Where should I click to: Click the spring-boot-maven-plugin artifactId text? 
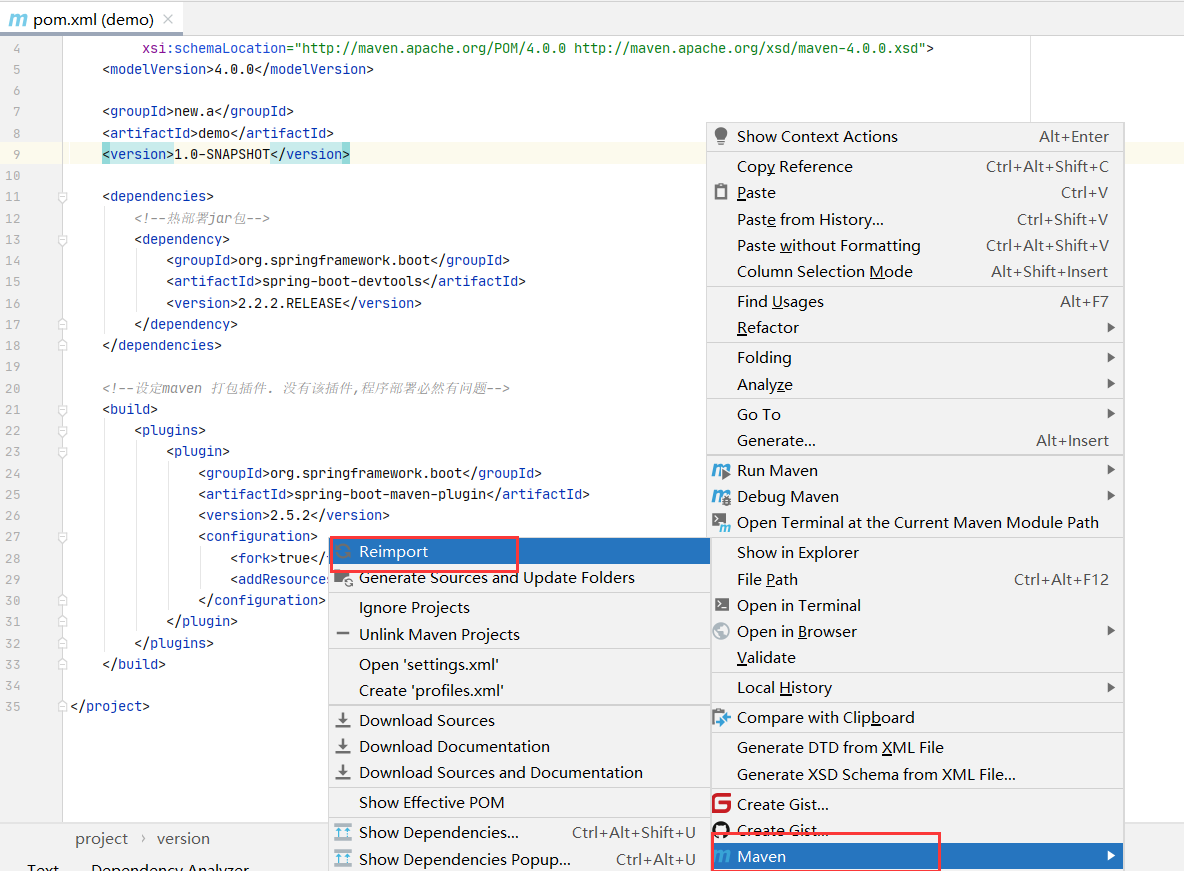[390, 494]
